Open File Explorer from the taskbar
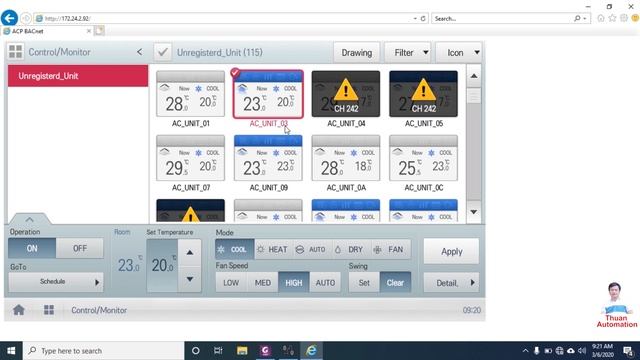The height and width of the screenshot is (360, 640). (x=242, y=351)
